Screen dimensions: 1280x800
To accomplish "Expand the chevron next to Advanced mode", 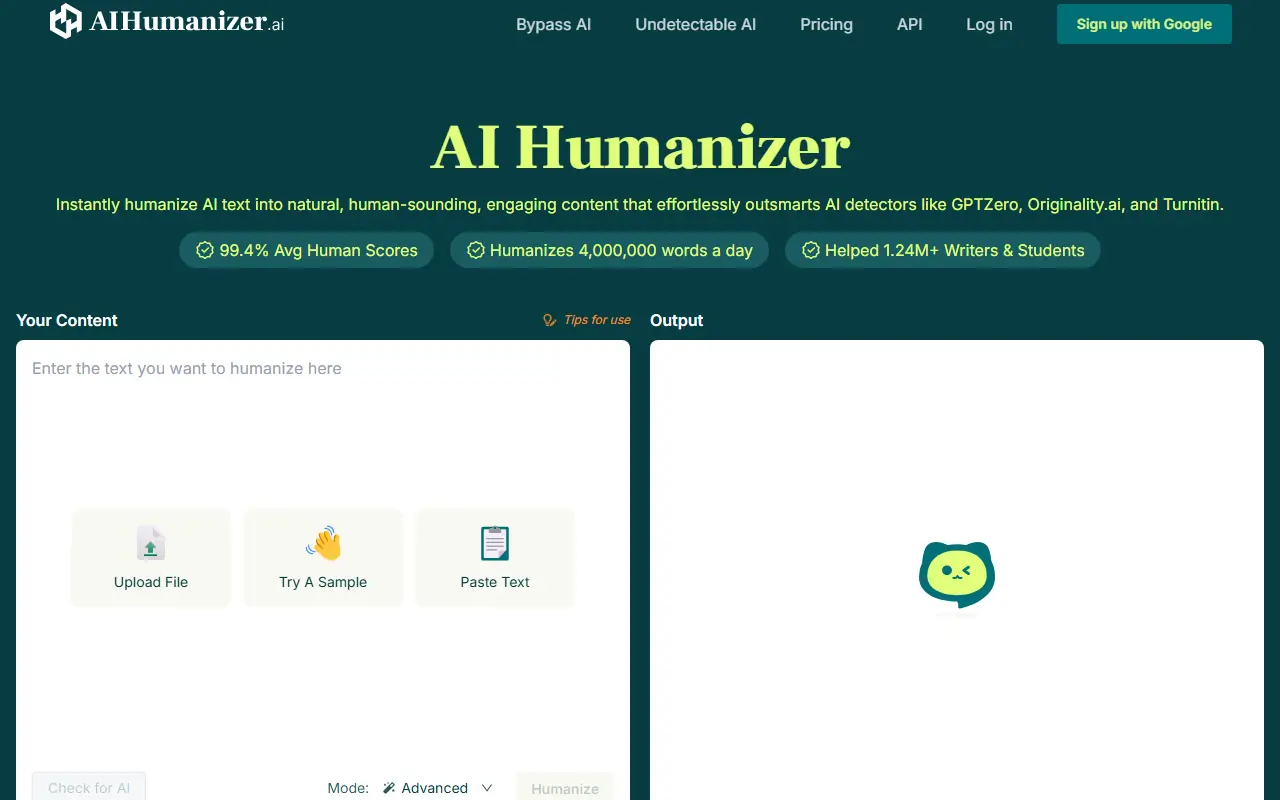I will [x=487, y=788].
